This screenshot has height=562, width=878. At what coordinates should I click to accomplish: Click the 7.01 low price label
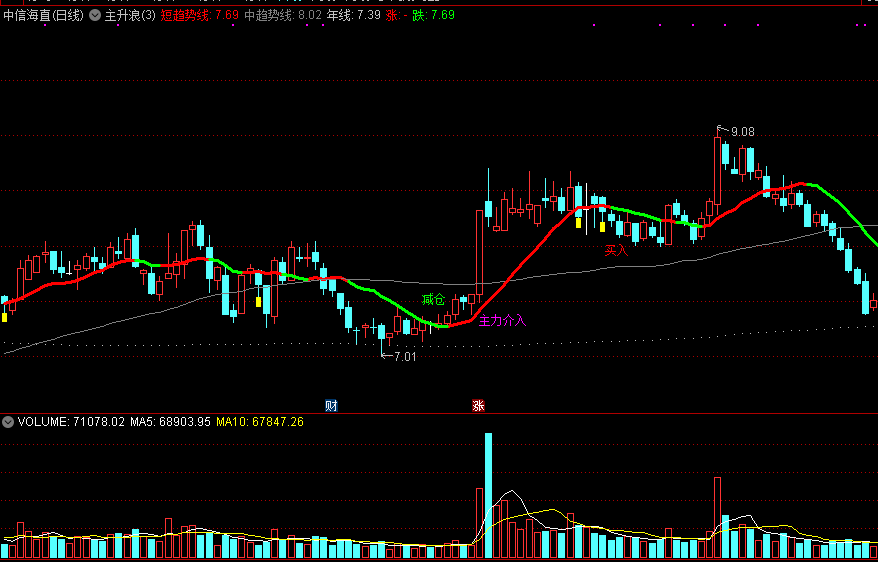click(x=405, y=357)
